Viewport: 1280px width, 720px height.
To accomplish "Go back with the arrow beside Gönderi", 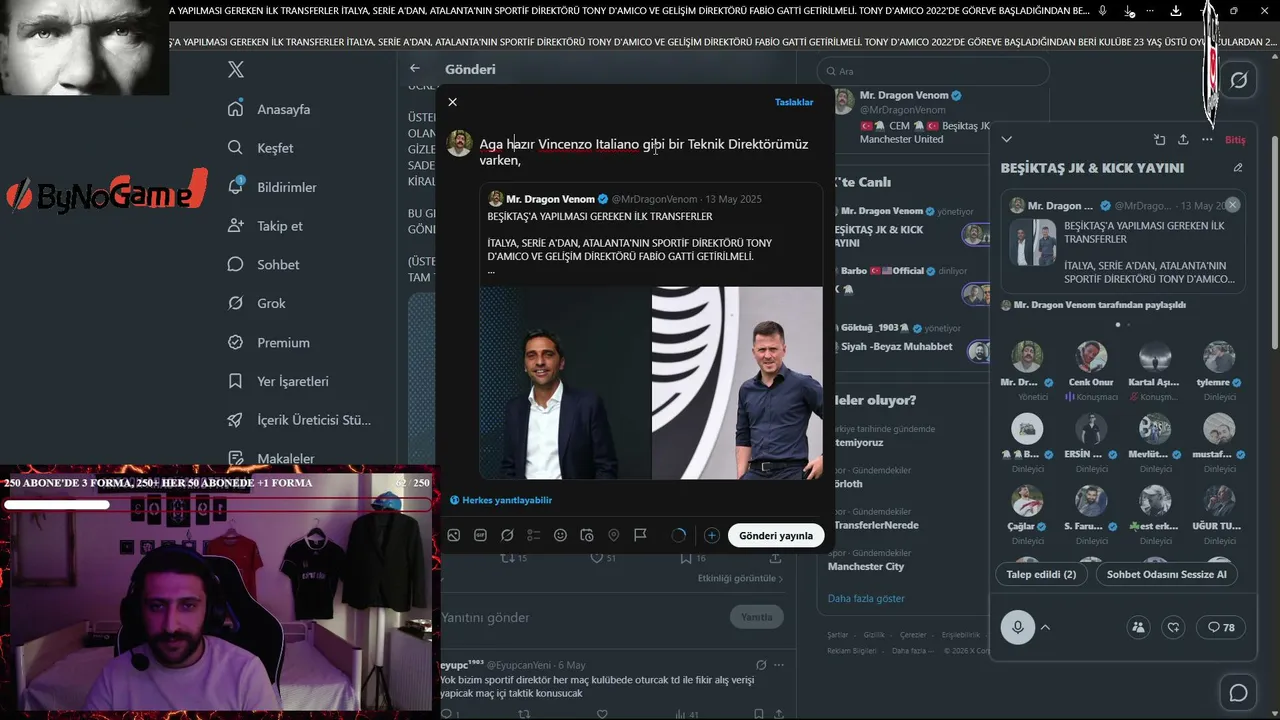I will [x=415, y=68].
